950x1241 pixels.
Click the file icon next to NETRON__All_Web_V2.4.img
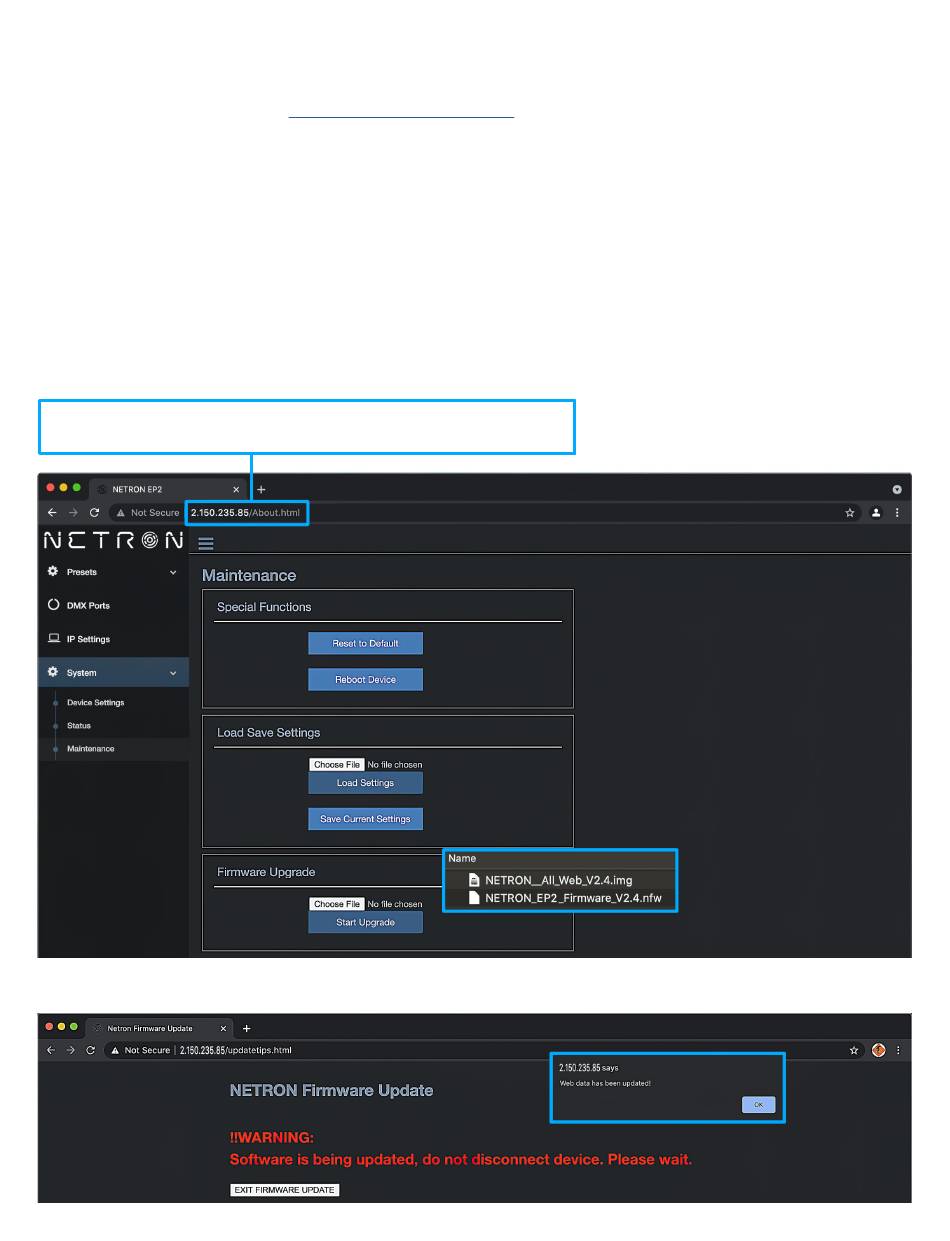click(474, 880)
